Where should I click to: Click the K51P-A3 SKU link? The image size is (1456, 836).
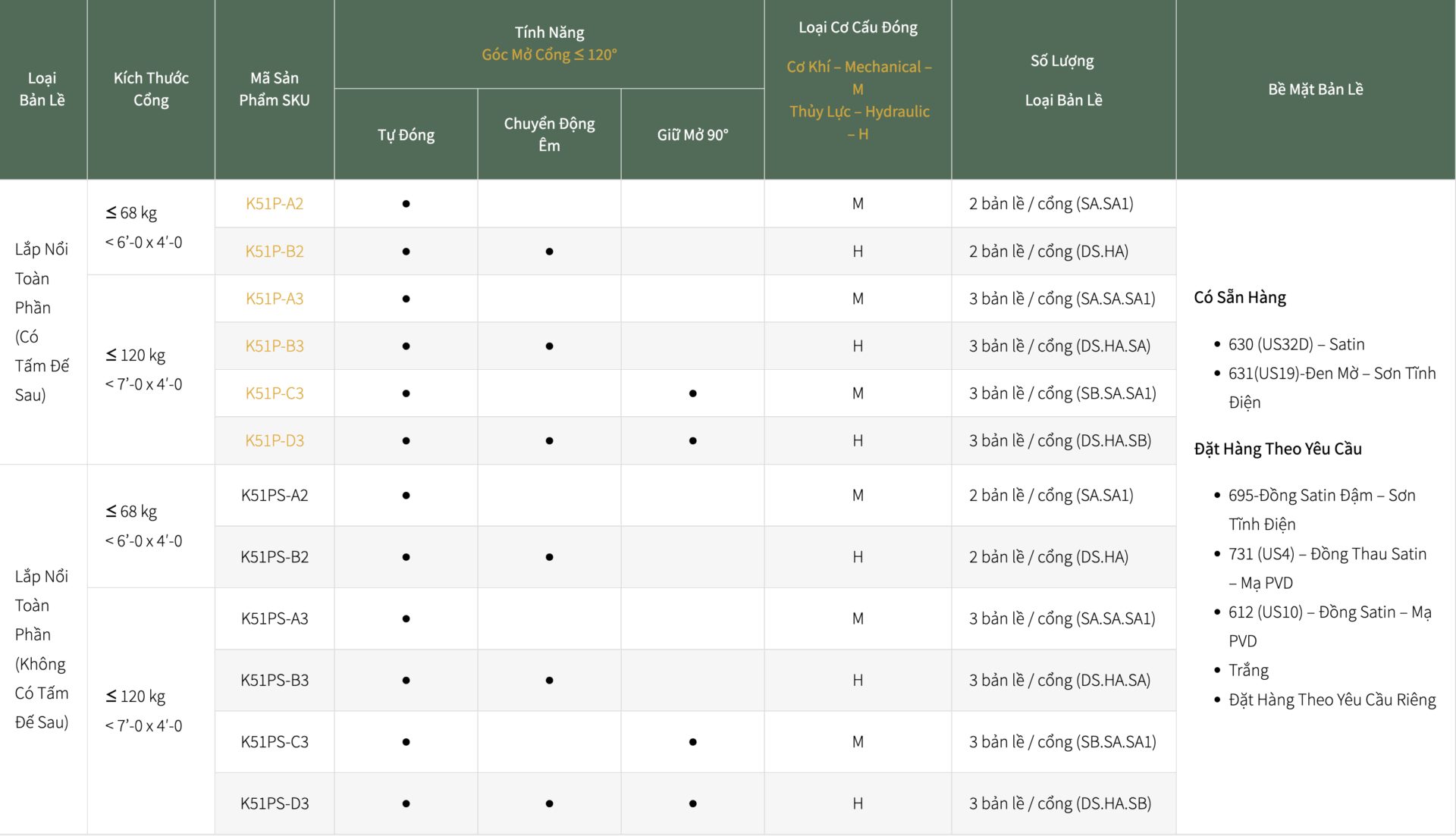tap(274, 299)
